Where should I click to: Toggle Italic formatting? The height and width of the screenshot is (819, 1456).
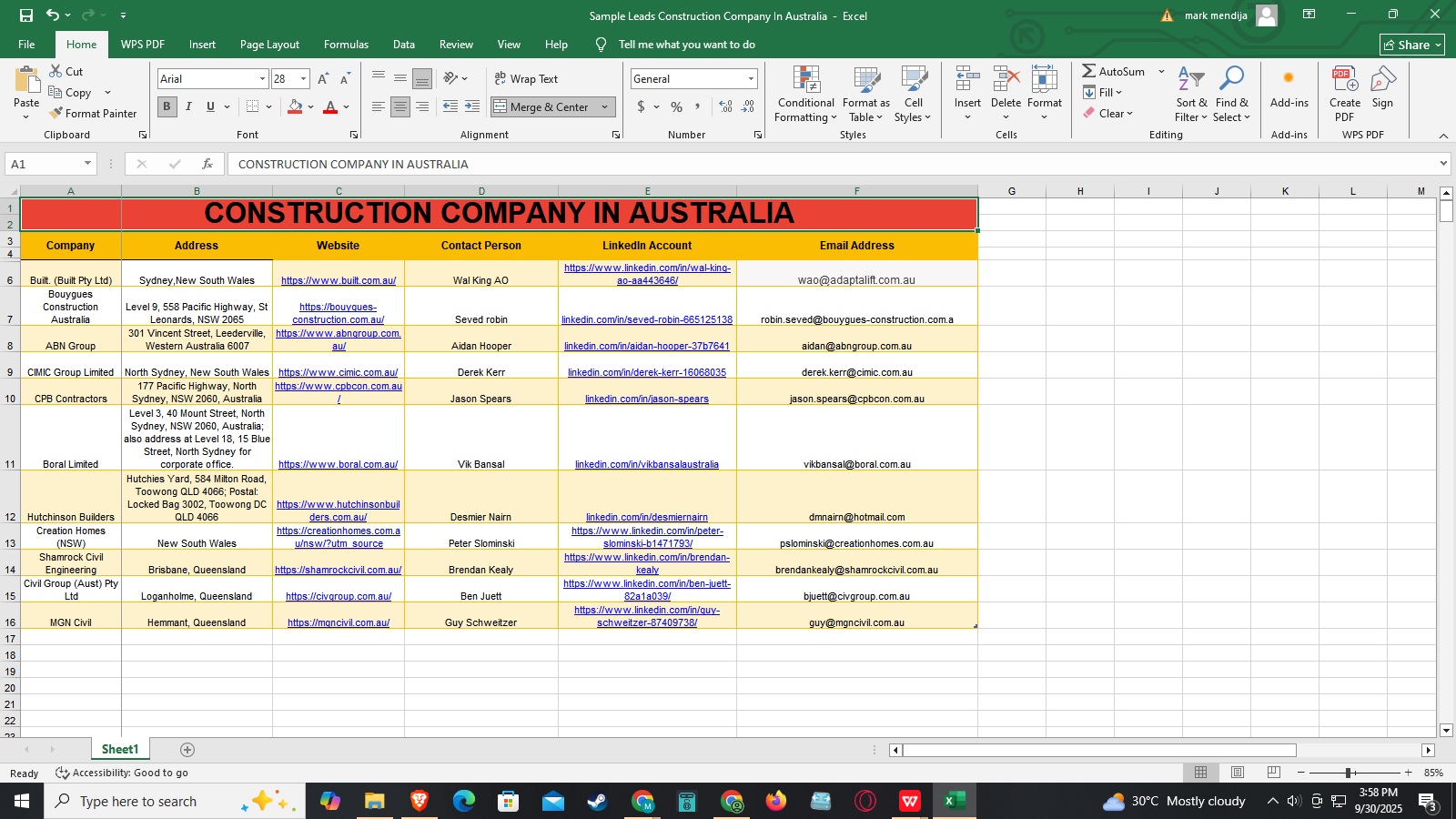[x=188, y=106]
